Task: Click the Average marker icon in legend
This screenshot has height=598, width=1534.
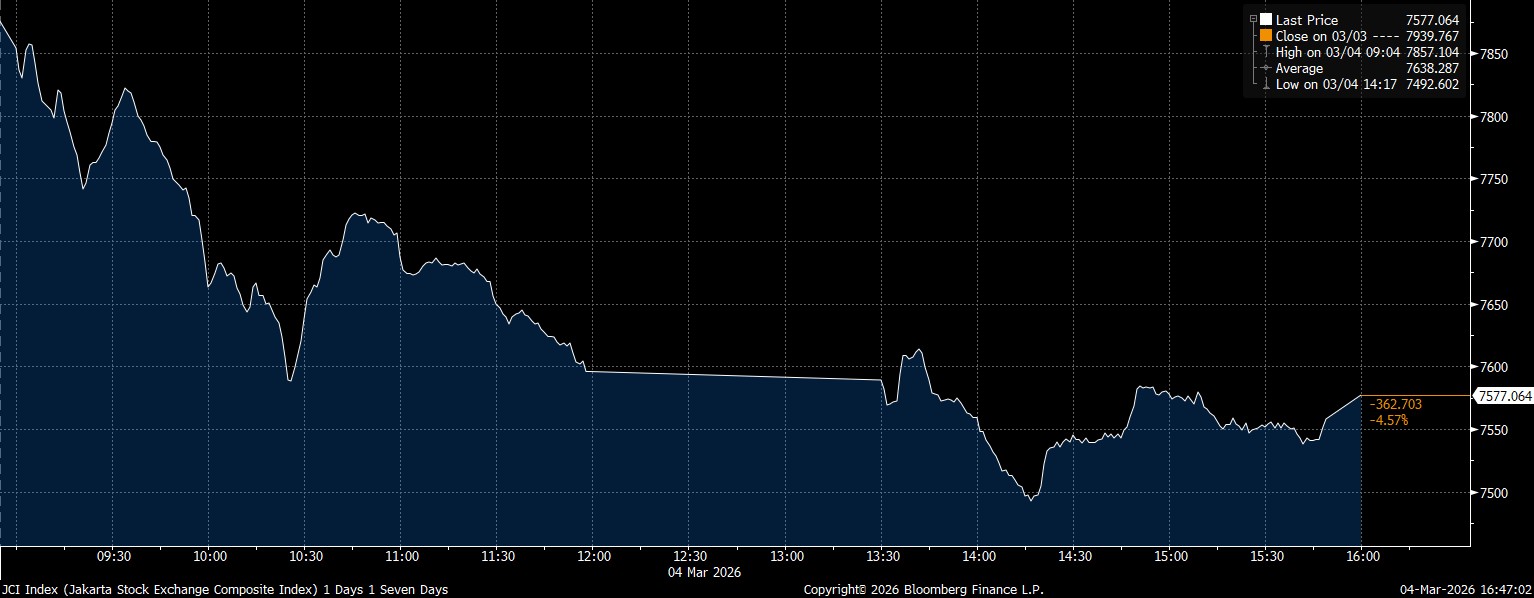Action: [1265, 68]
